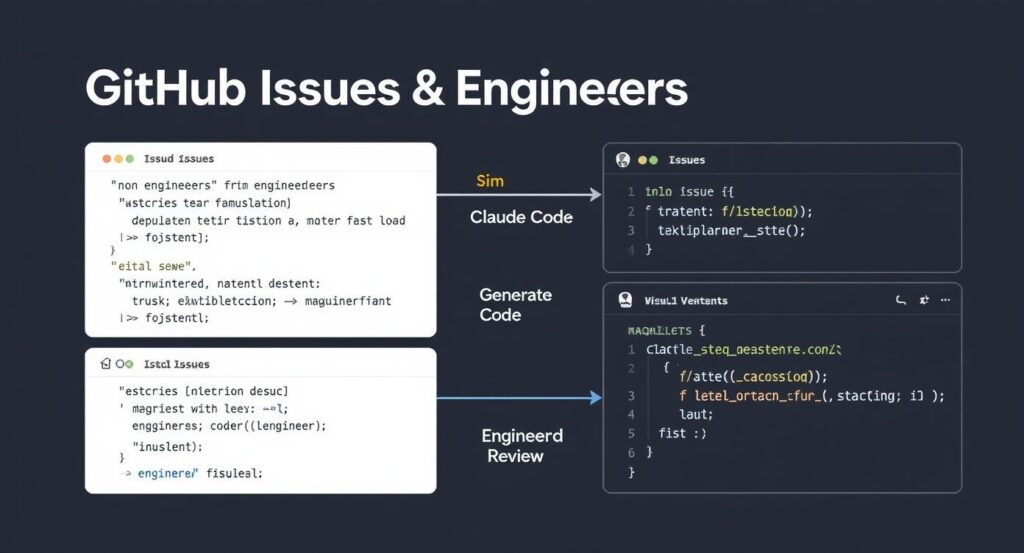Screen dimensions: 1024x553
Task: Click the green dot in dark Issues panel
Action: point(653,160)
